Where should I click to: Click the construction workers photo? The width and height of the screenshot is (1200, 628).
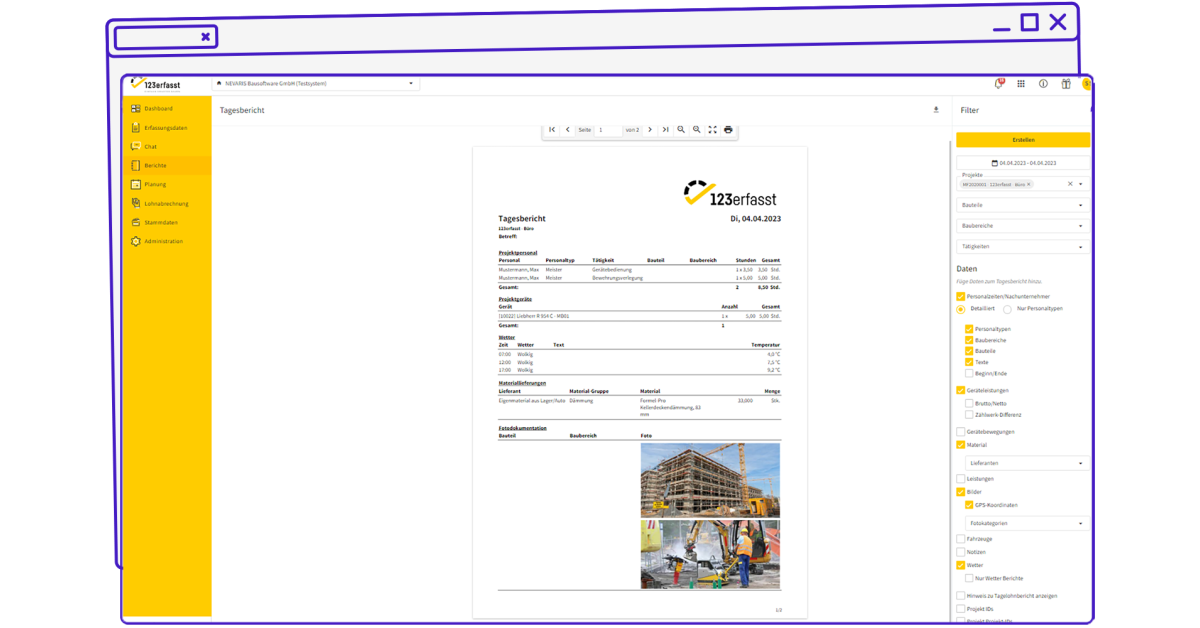(x=710, y=554)
